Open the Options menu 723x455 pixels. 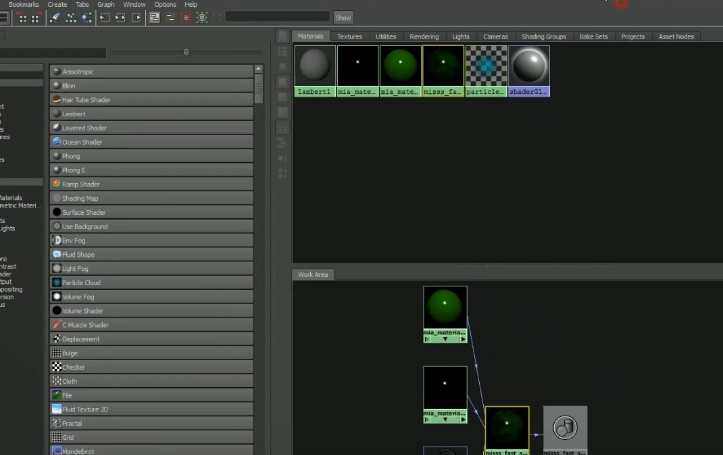click(x=165, y=5)
